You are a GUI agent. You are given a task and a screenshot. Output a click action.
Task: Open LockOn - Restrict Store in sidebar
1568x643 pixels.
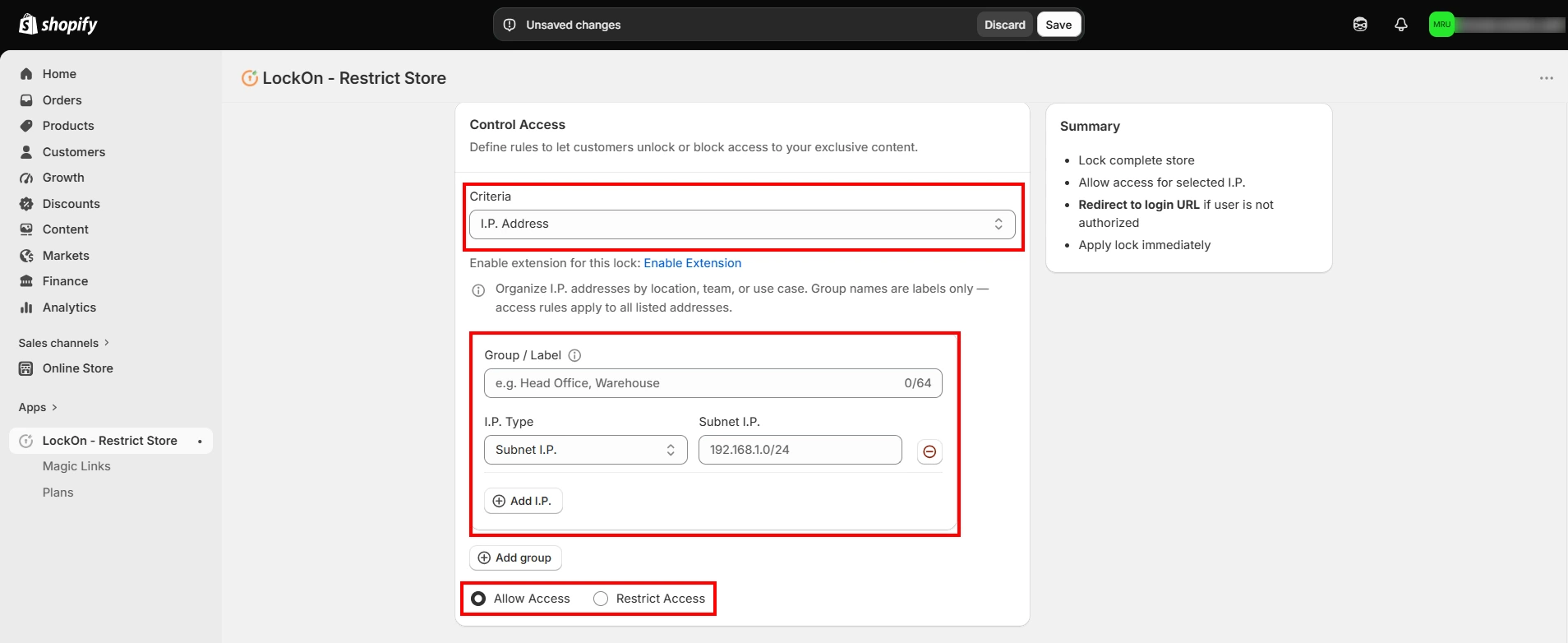pos(111,441)
